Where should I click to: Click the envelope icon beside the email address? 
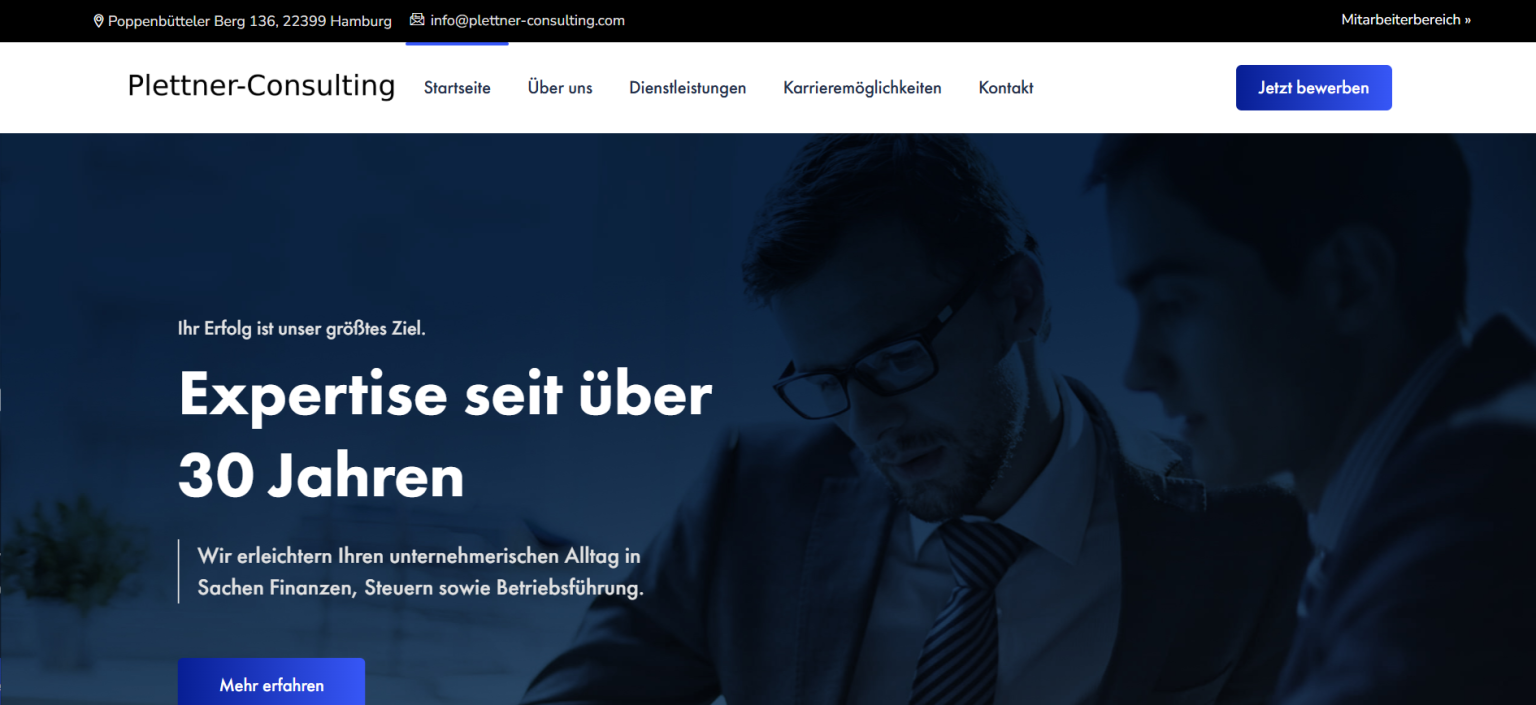click(417, 20)
